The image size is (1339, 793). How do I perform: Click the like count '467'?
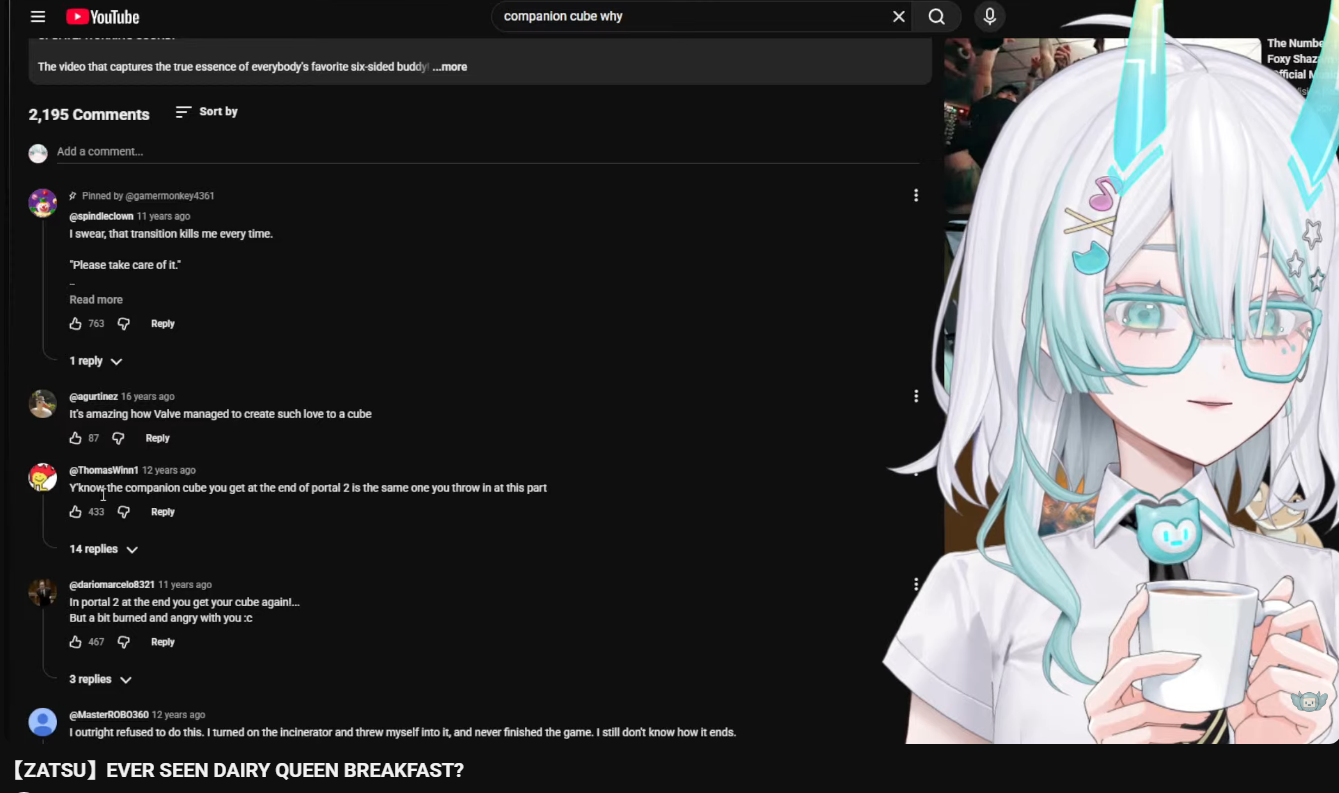tap(96, 642)
